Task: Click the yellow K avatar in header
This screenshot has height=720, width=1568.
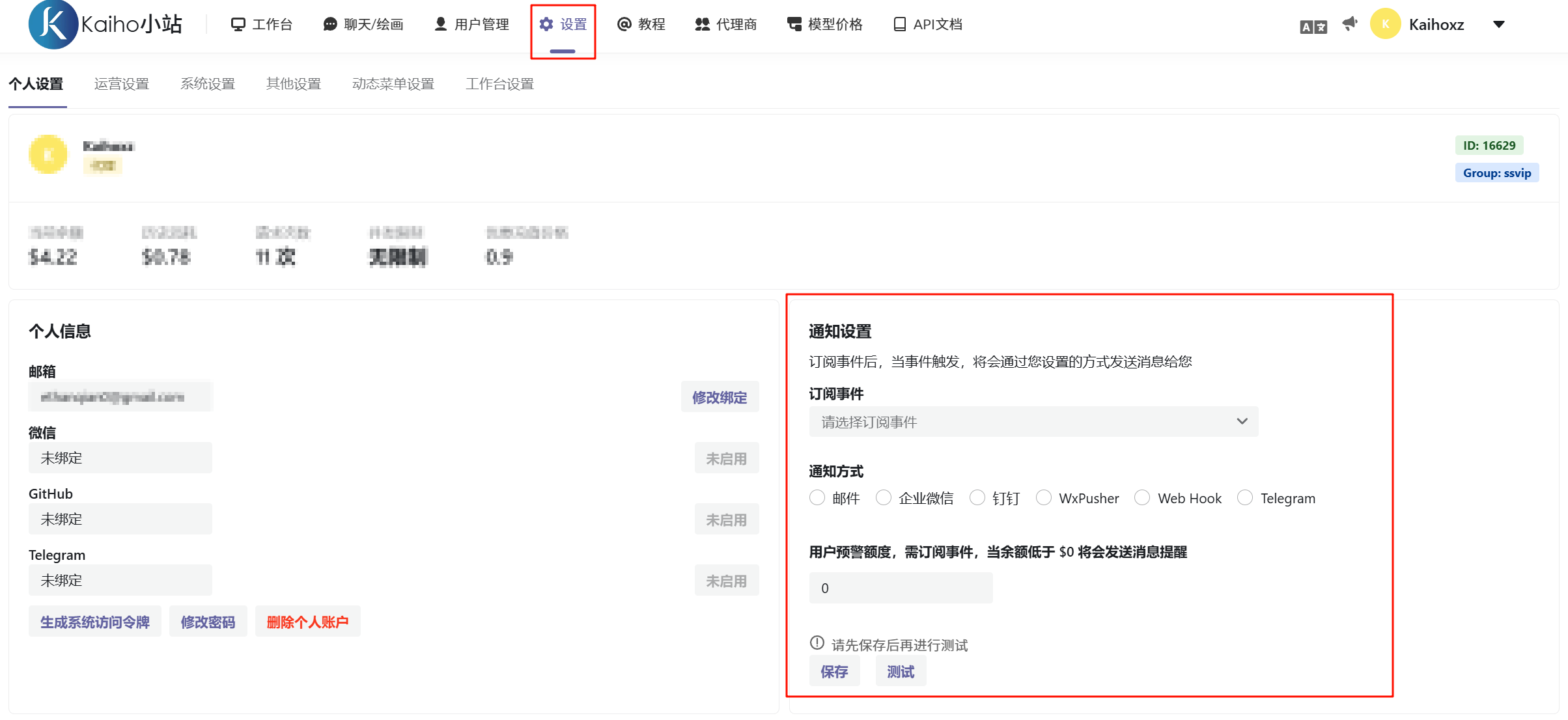Action: point(1386,25)
